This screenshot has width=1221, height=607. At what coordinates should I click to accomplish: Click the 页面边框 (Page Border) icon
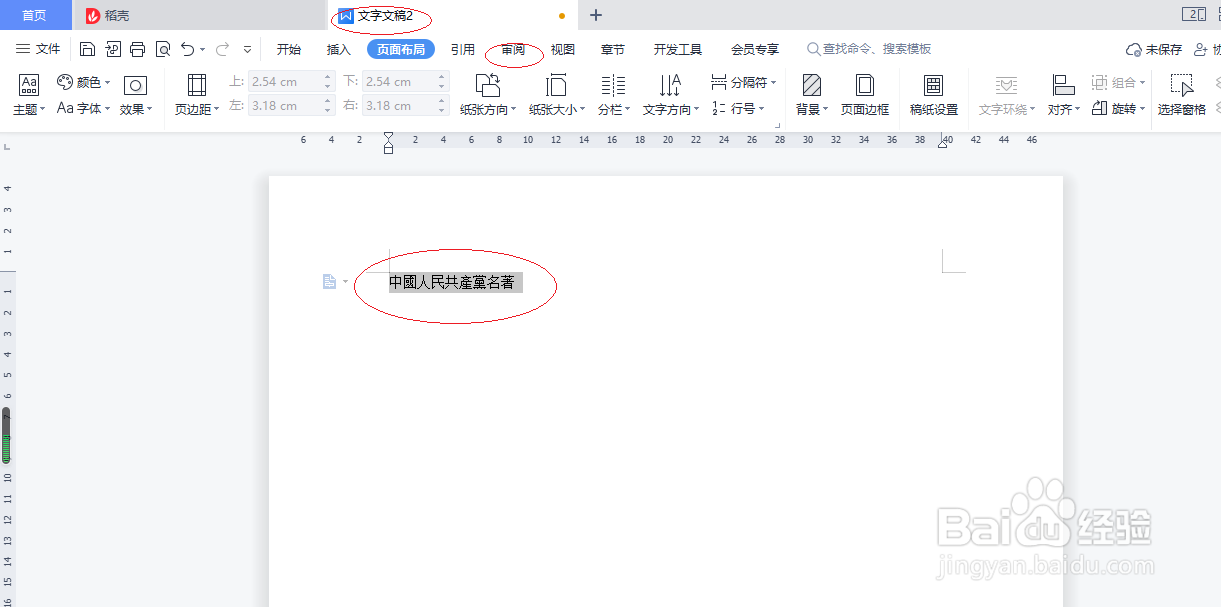[x=864, y=95]
